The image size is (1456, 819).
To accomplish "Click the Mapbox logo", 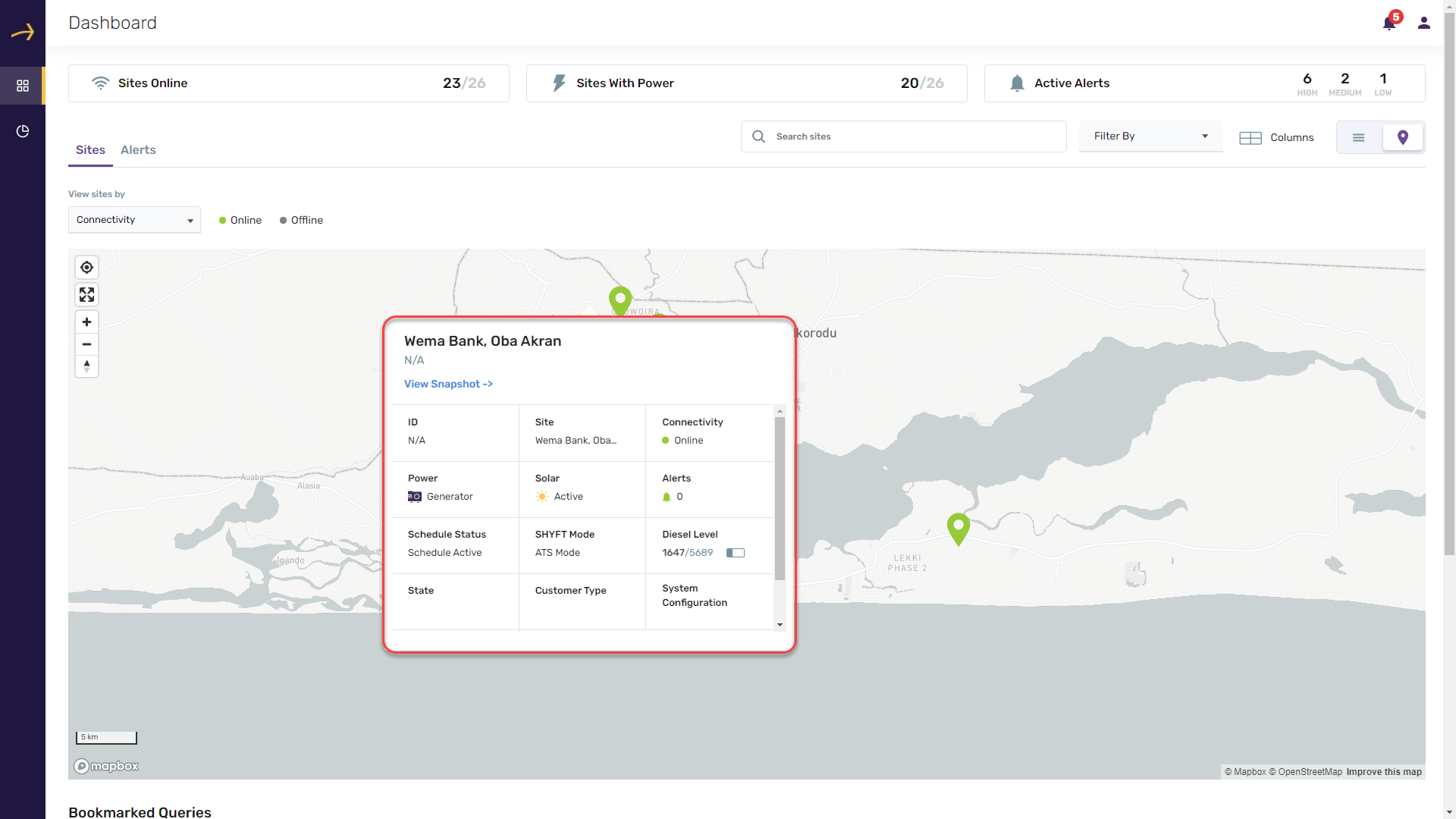I will pos(106,766).
